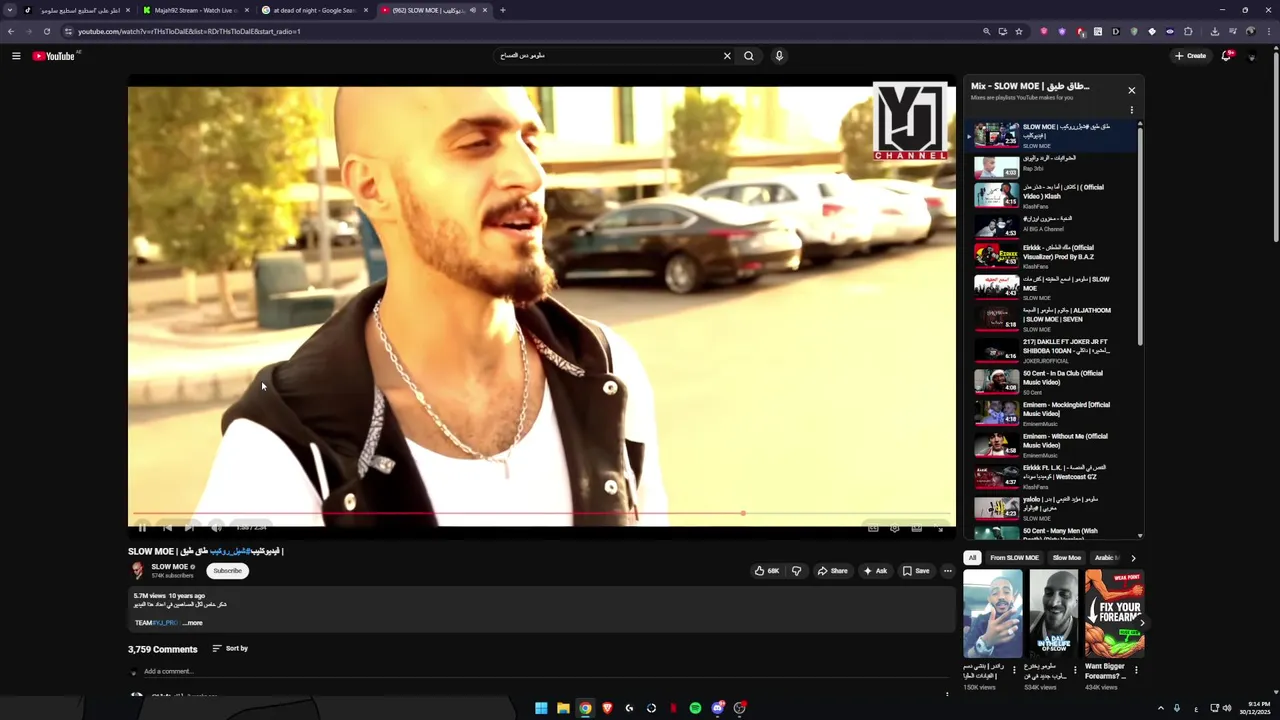Viewport: 1280px width, 720px height.
Task: Click the Share button
Action: tap(832, 571)
